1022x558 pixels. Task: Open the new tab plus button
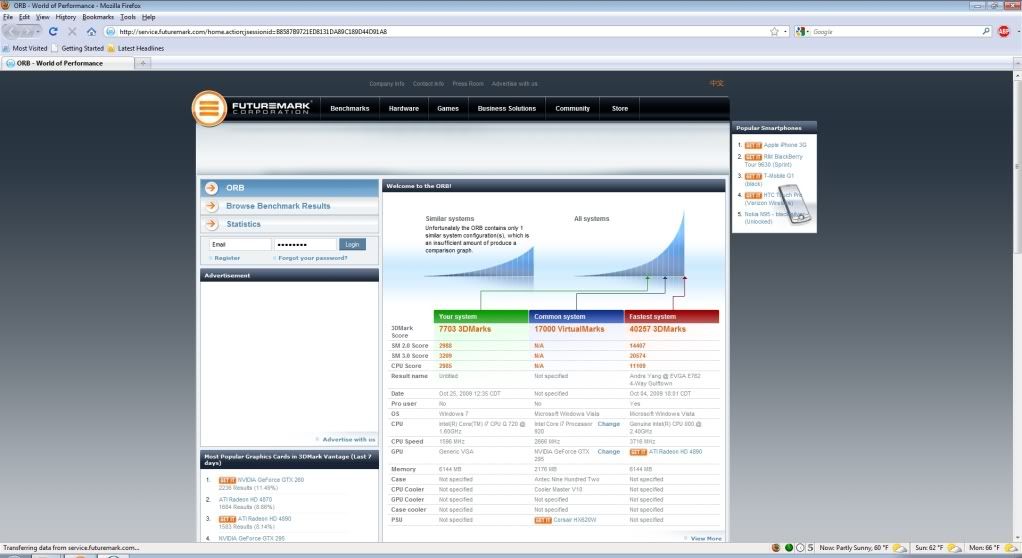pos(143,63)
